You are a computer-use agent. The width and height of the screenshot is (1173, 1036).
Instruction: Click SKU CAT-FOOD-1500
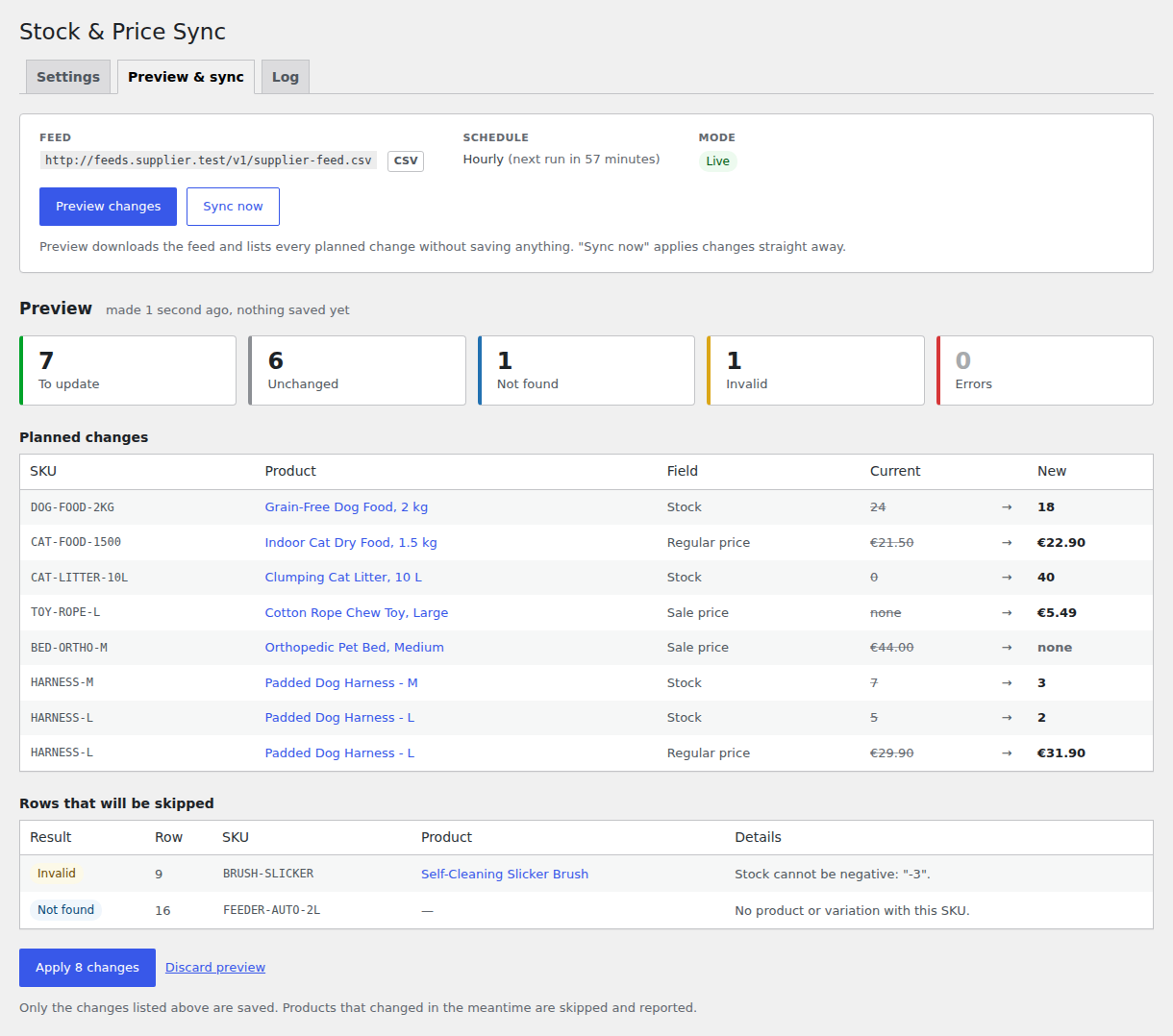[76, 542]
